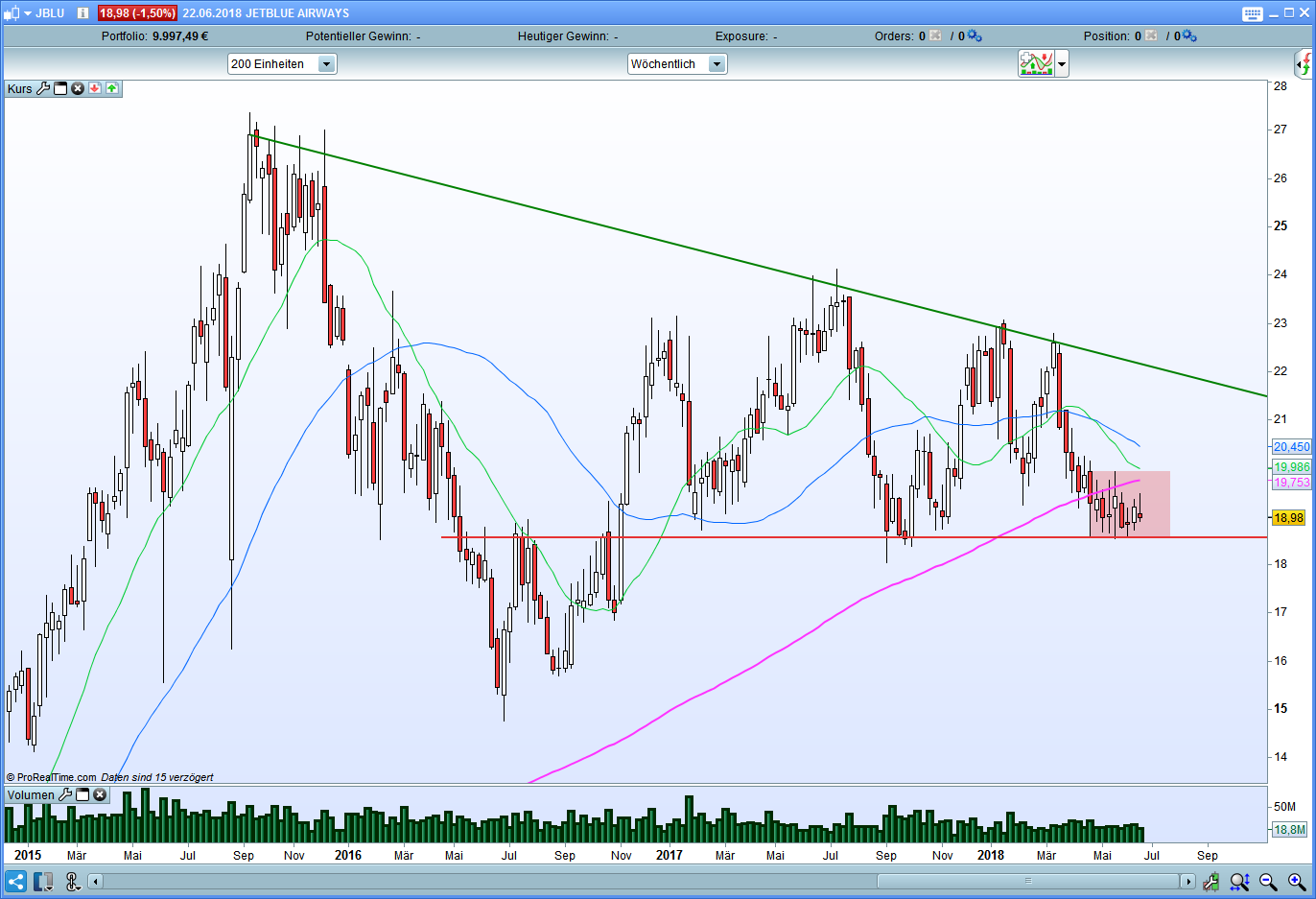Close the Volumen indicator panel

point(100,794)
